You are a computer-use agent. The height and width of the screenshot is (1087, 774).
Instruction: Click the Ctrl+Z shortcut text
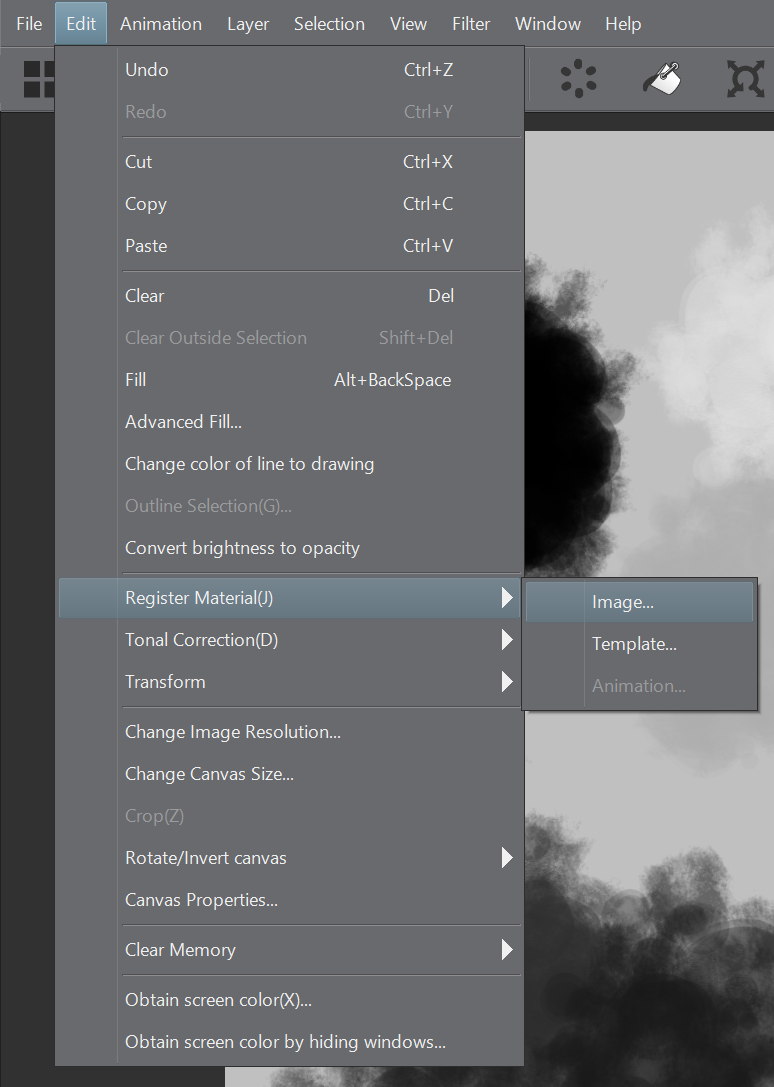(429, 70)
